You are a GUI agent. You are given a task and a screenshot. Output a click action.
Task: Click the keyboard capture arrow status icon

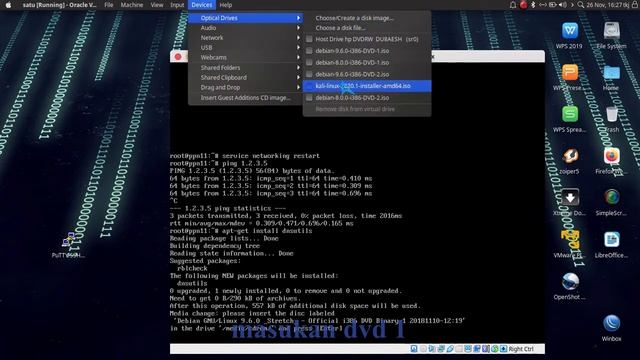click(x=504, y=349)
